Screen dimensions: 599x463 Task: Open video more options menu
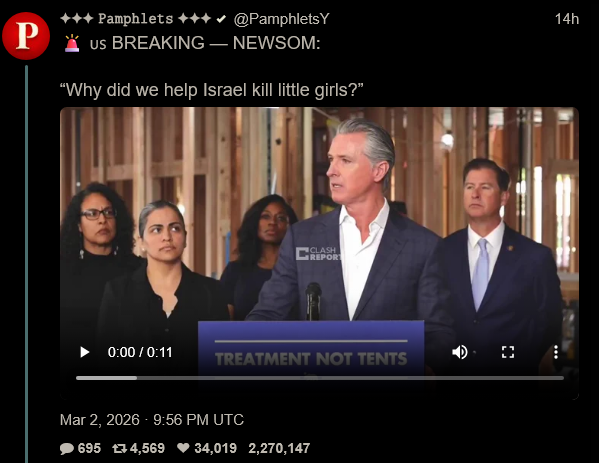click(x=556, y=352)
